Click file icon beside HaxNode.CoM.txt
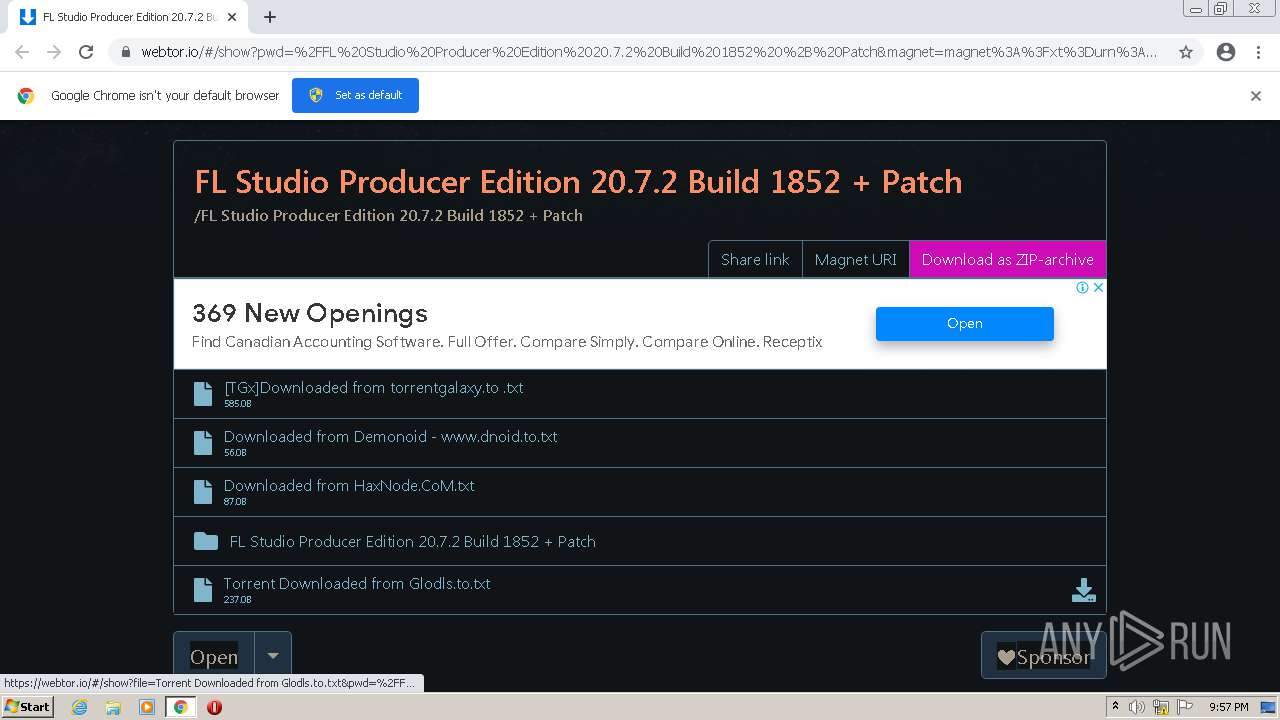Viewport: 1280px width, 720px height. point(203,492)
